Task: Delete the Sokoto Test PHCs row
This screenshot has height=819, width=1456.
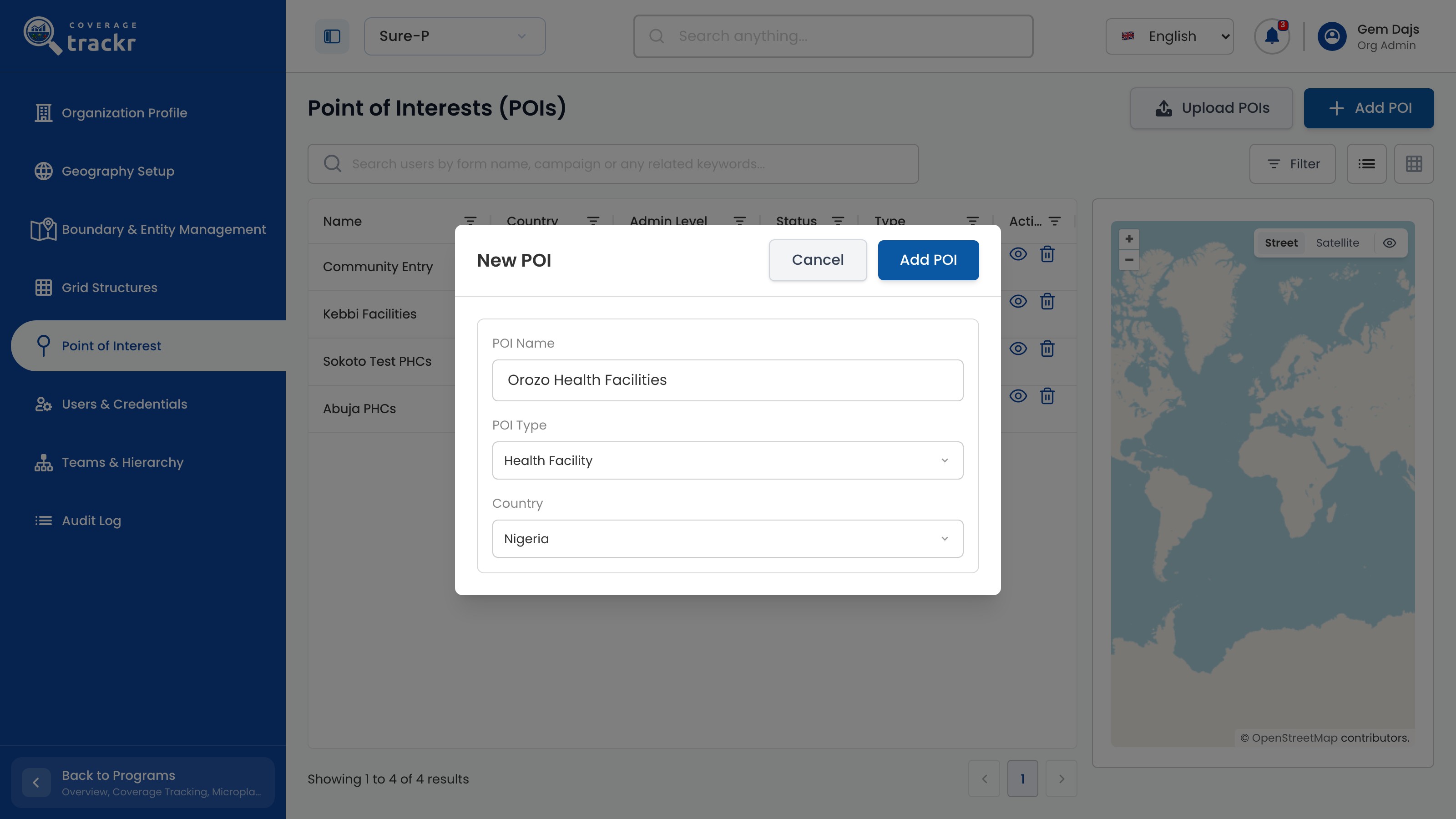Action: pyautogui.click(x=1047, y=349)
